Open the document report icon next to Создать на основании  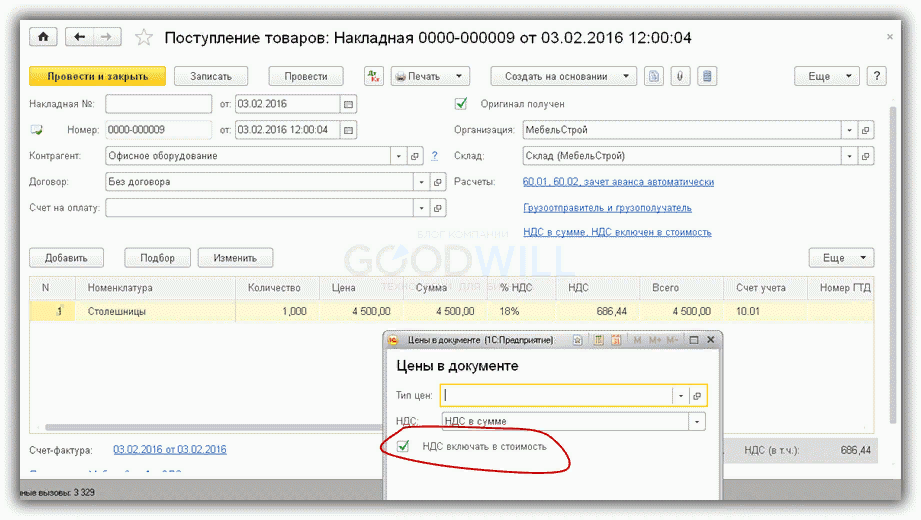point(654,76)
